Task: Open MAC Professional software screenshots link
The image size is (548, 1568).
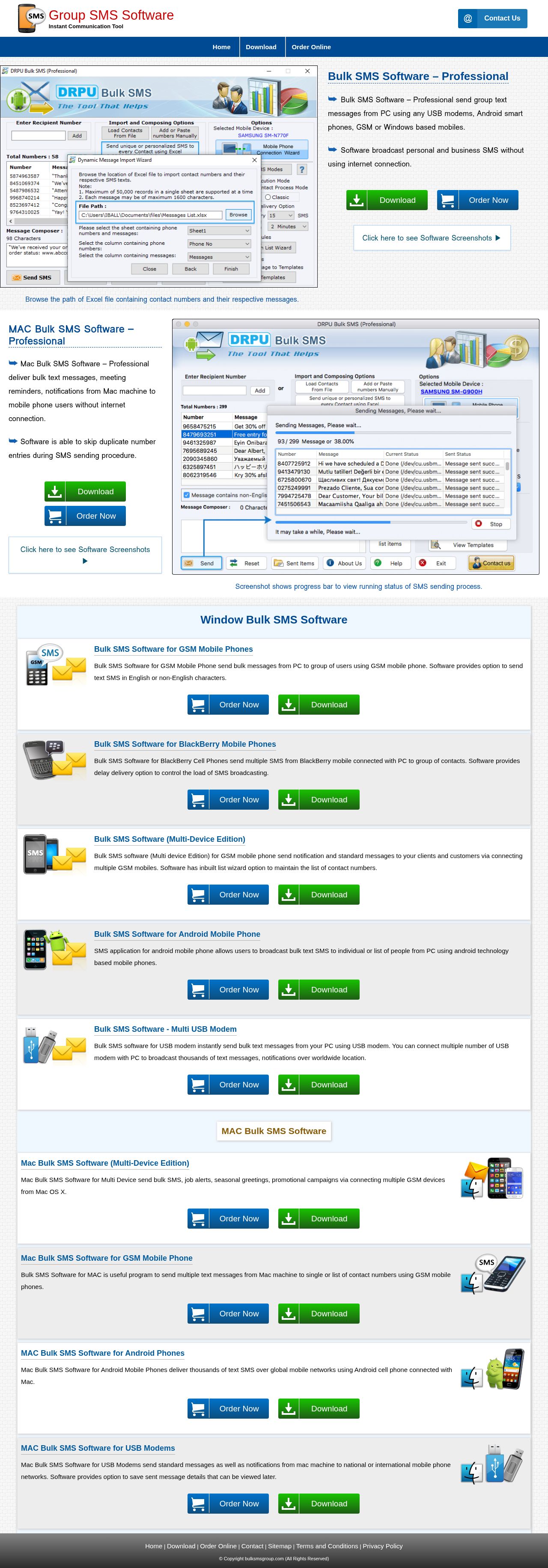Action: pyautogui.click(x=85, y=555)
